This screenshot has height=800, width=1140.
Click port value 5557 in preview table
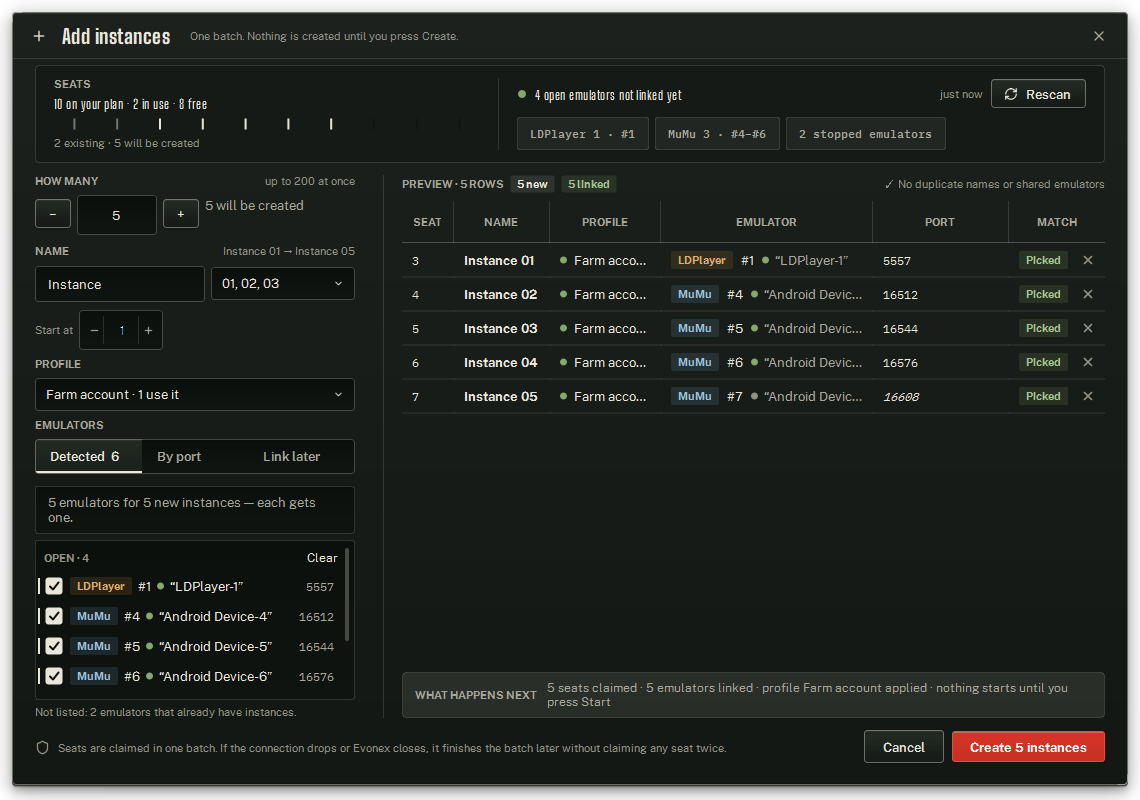pyautogui.click(x=896, y=261)
